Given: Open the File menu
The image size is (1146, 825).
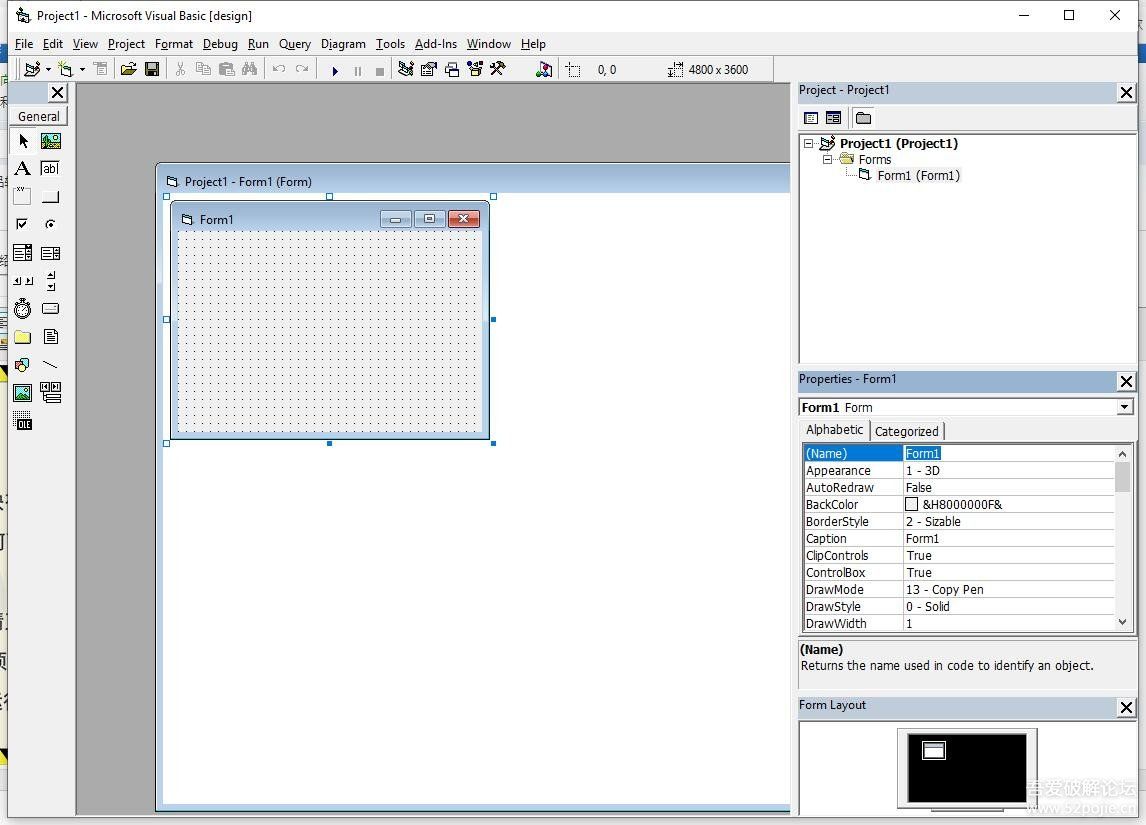Looking at the screenshot, I should [x=23, y=44].
